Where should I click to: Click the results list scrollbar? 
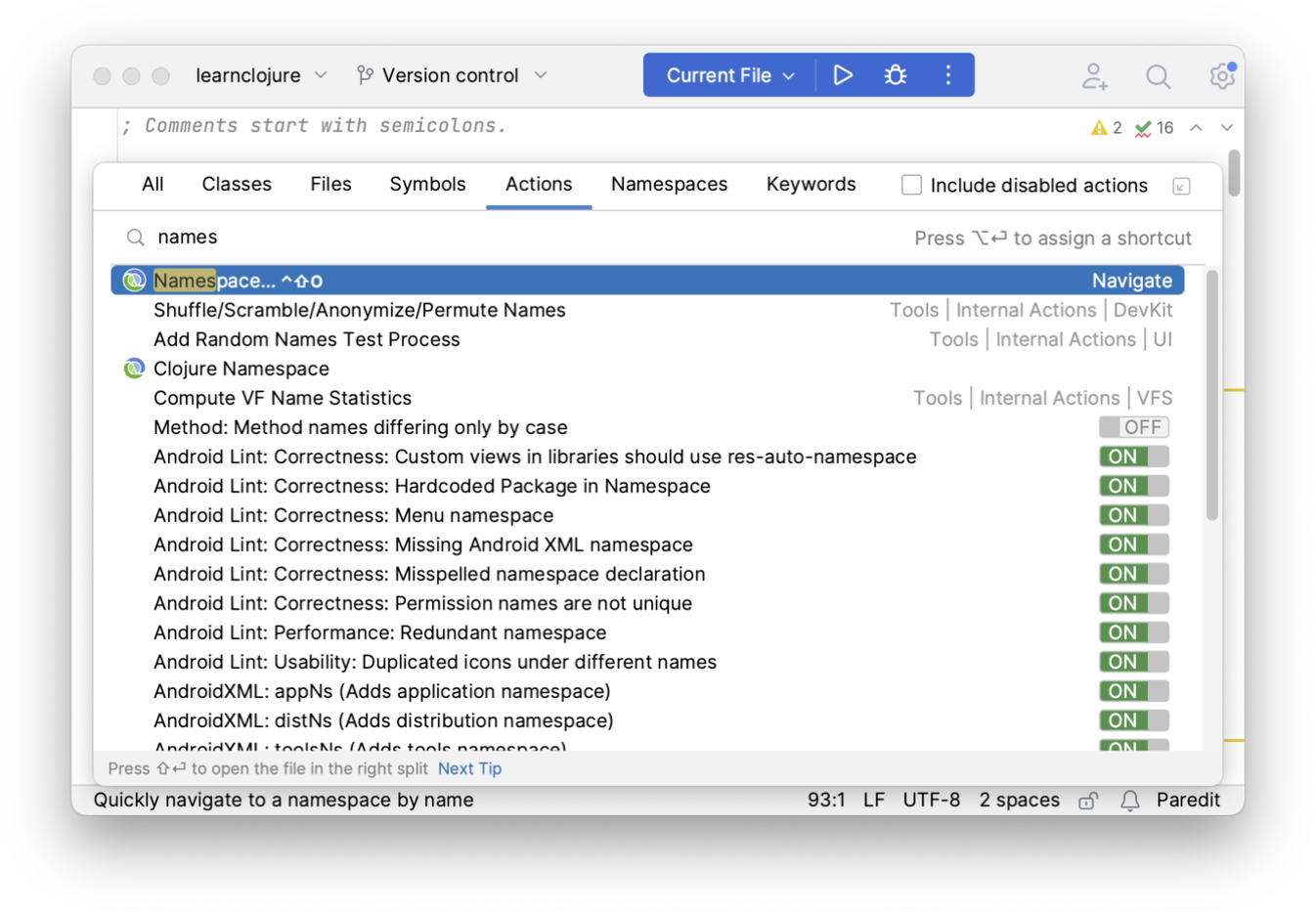1212,395
